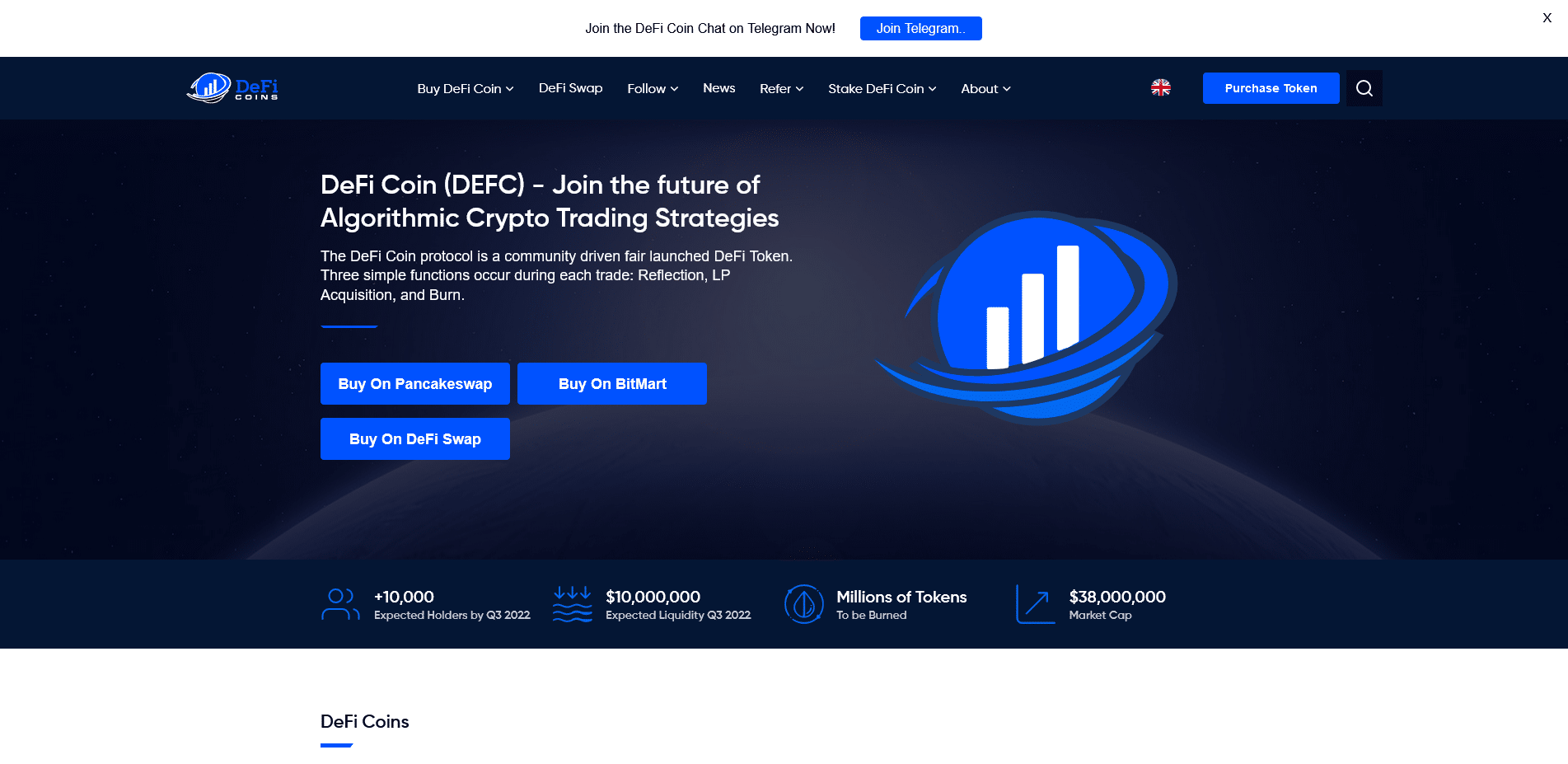
Task: Open the DeFi Swap nav link
Action: coord(570,88)
